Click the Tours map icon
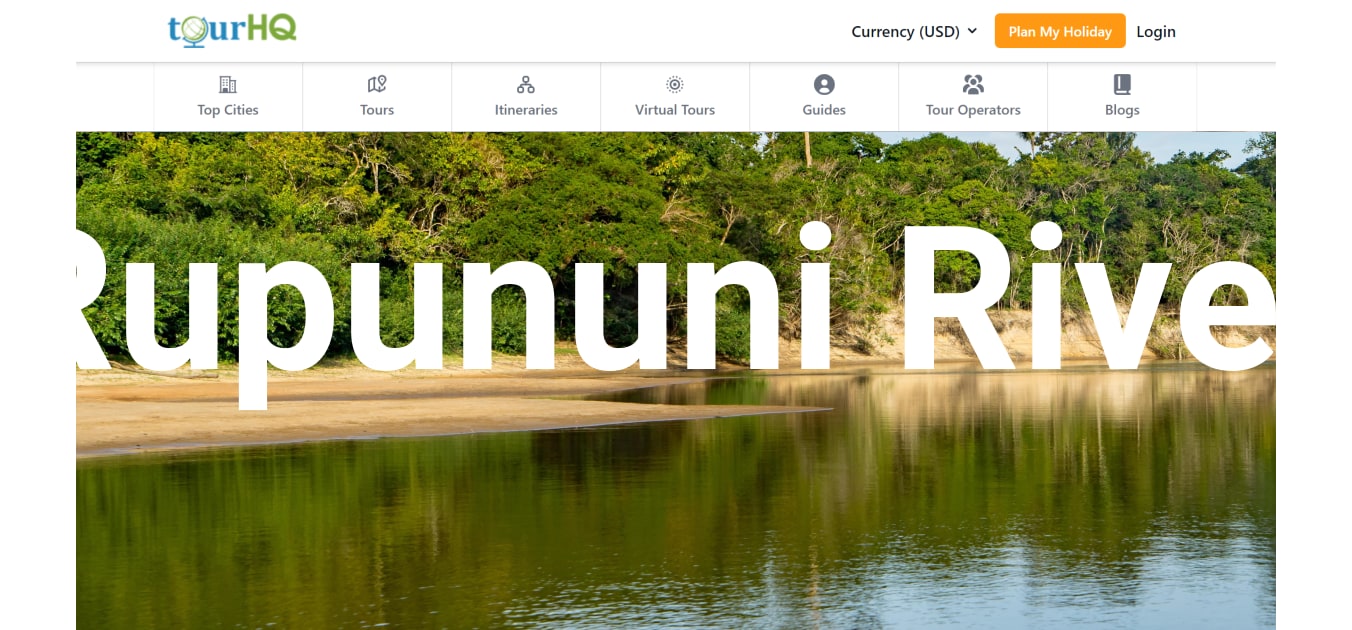 click(377, 84)
